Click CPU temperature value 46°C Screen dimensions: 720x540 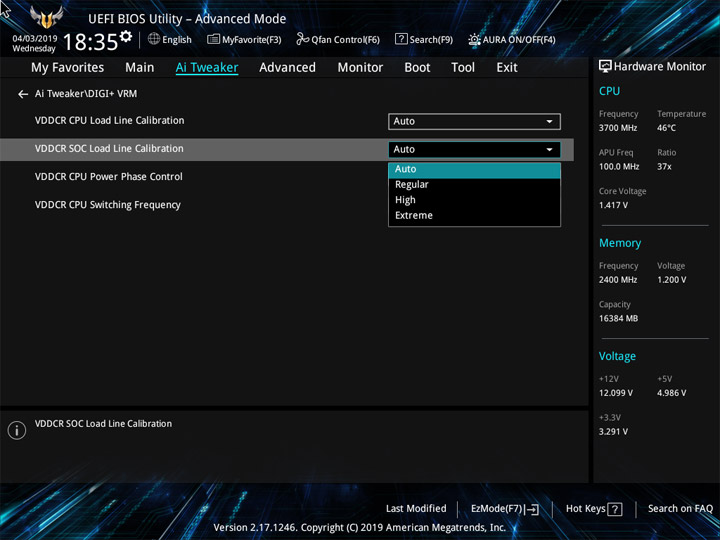pos(666,128)
